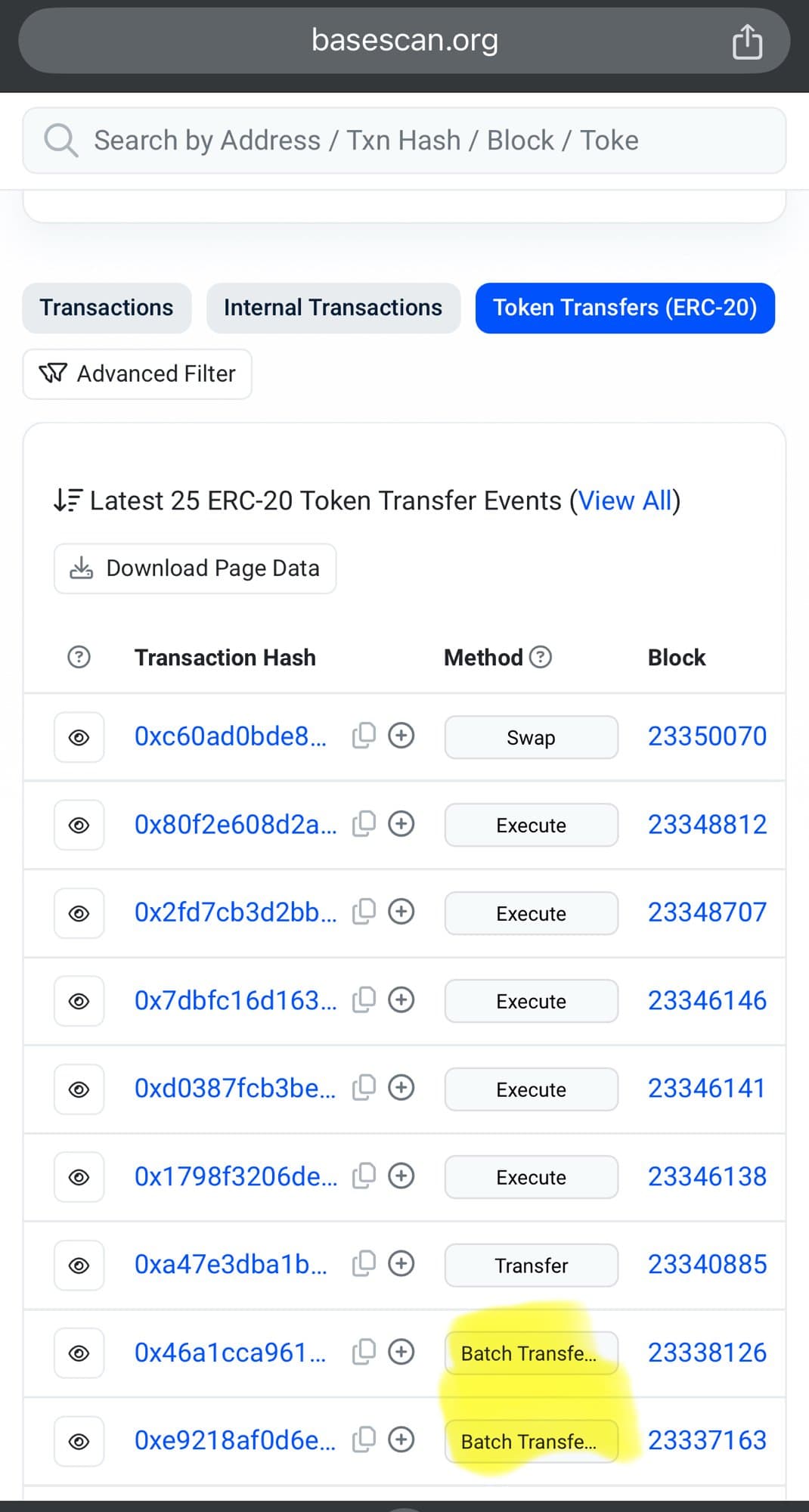Preview transaction 0xc60ad0bde8 with eye button

(79, 737)
